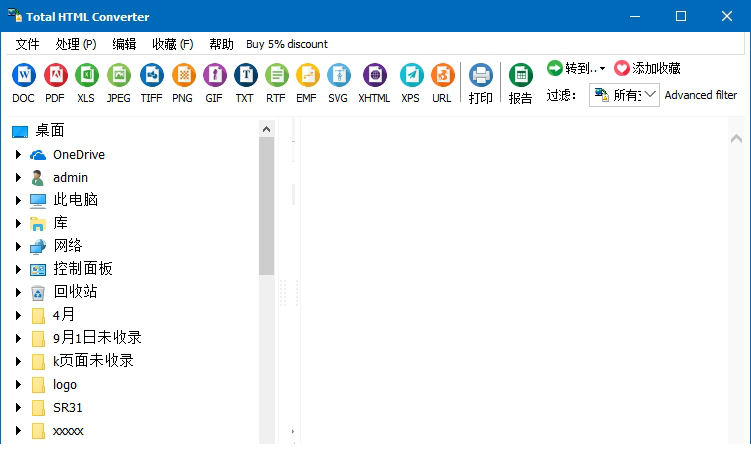Open the 编辑 menu
Screen dimensions: 751x461
click(x=125, y=44)
